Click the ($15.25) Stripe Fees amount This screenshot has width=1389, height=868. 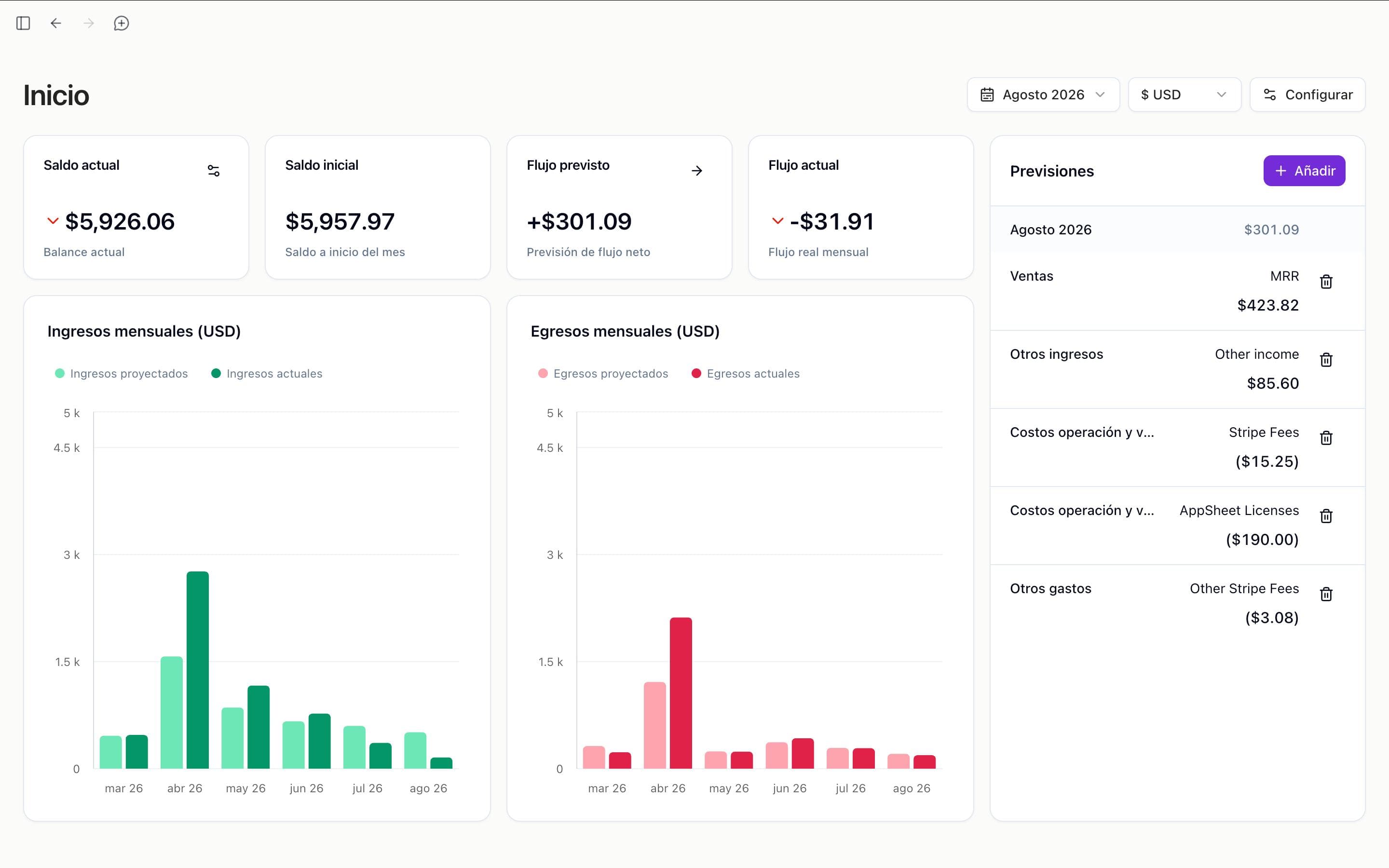pyautogui.click(x=1267, y=461)
